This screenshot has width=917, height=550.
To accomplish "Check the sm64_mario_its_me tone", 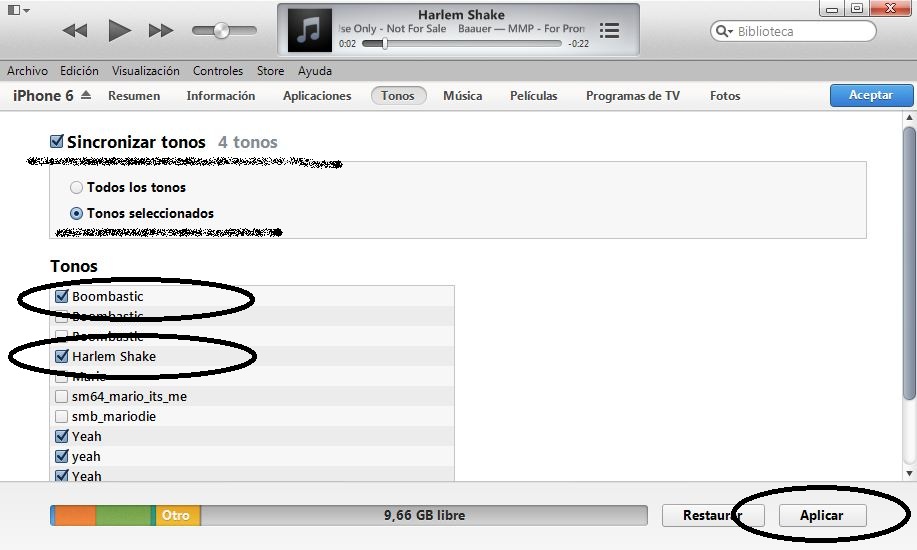I will point(61,396).
